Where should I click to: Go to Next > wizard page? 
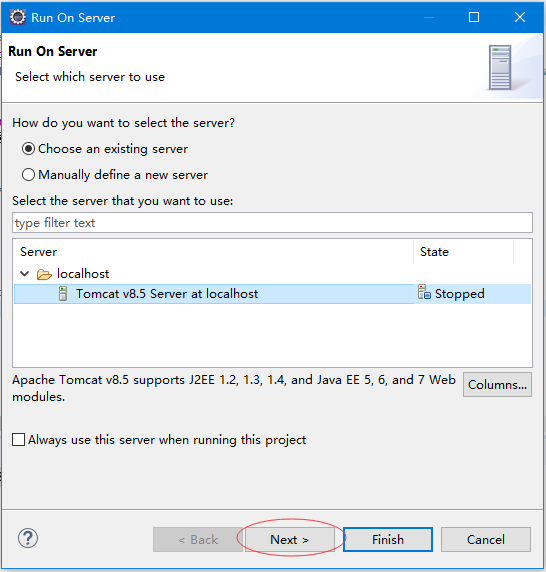[x=290, y=540]
